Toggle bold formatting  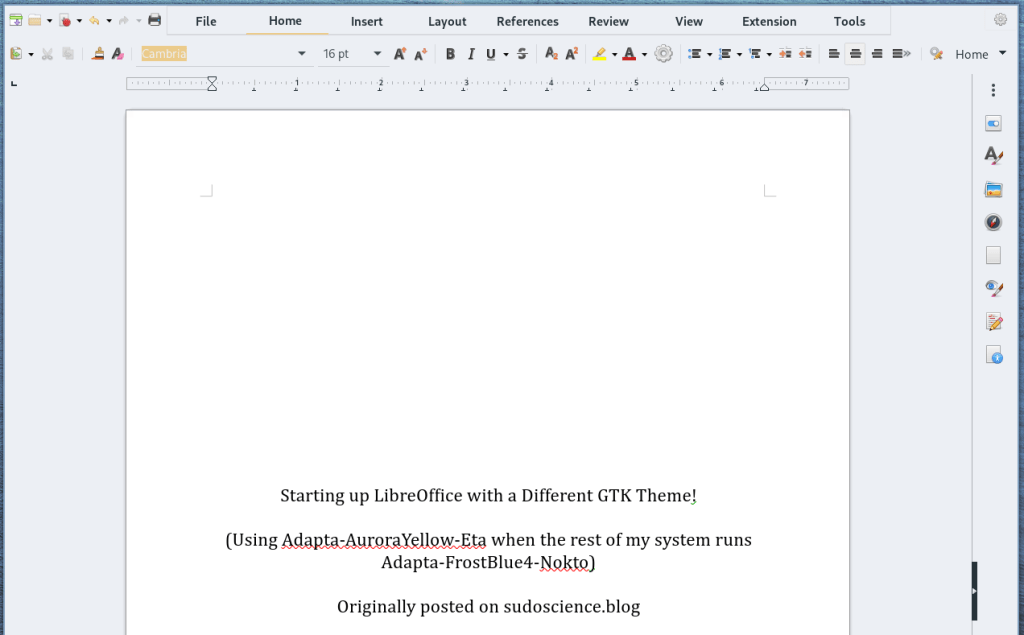pyautogui.click(x=450, y=54)
